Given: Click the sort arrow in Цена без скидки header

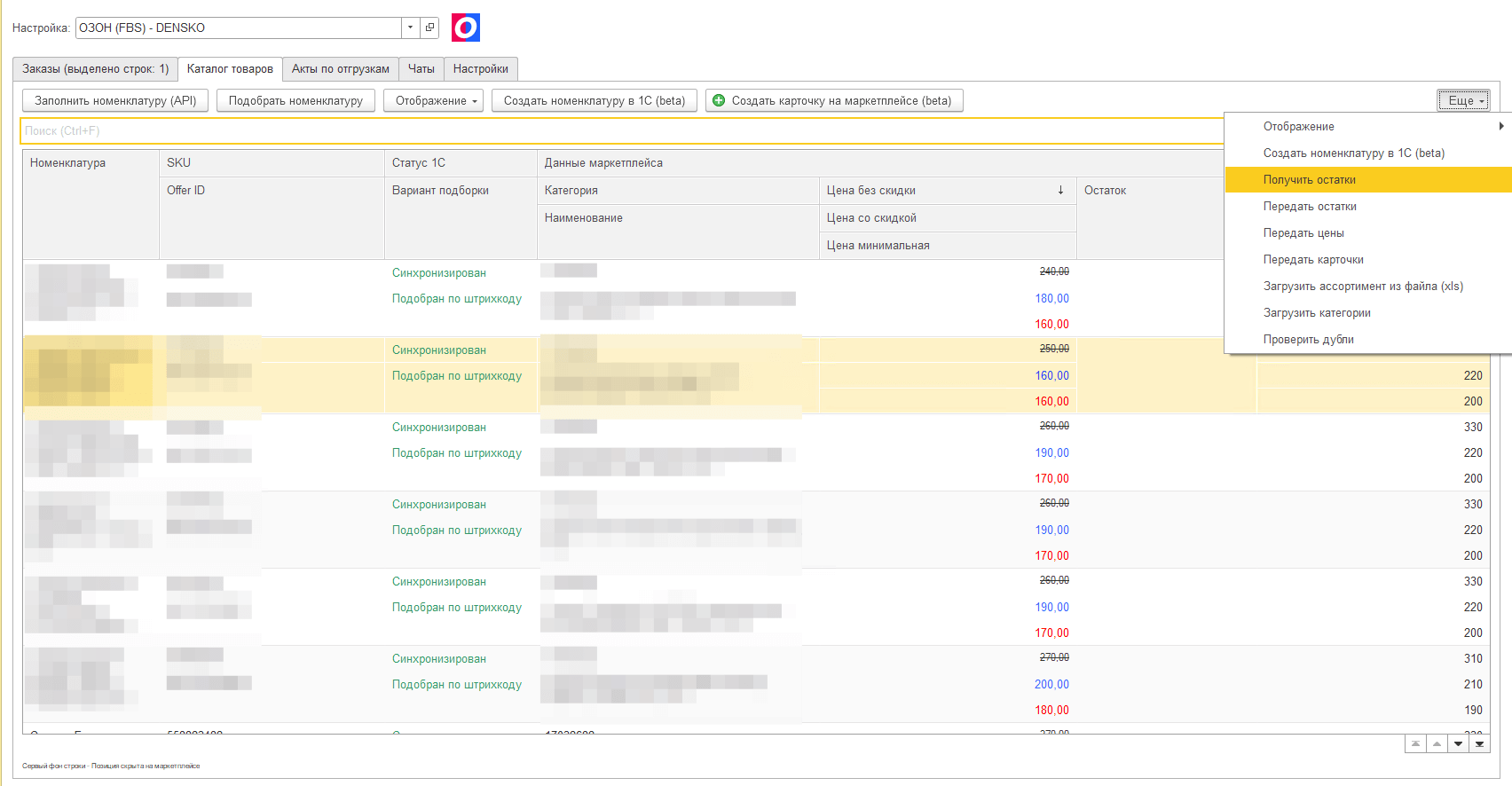Looking at the screenshot, I should 1060,190.
